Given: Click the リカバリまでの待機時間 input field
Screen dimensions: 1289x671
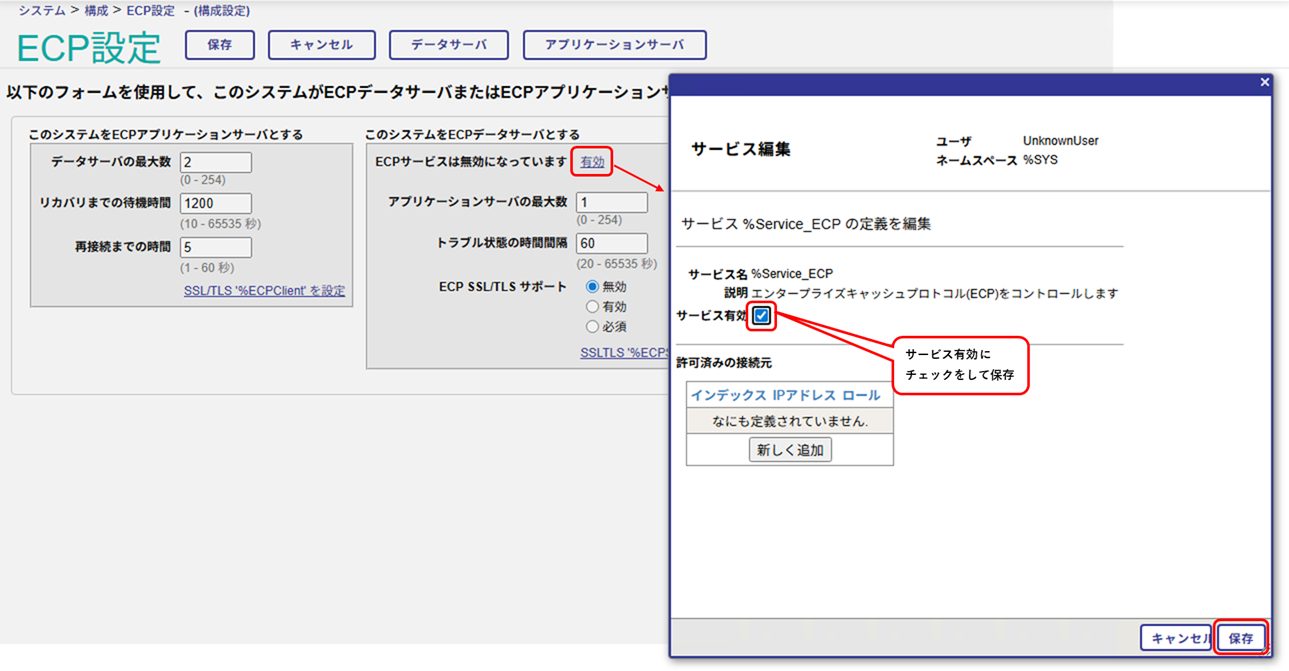Looking at the screenshot, I should pos(216,204).
